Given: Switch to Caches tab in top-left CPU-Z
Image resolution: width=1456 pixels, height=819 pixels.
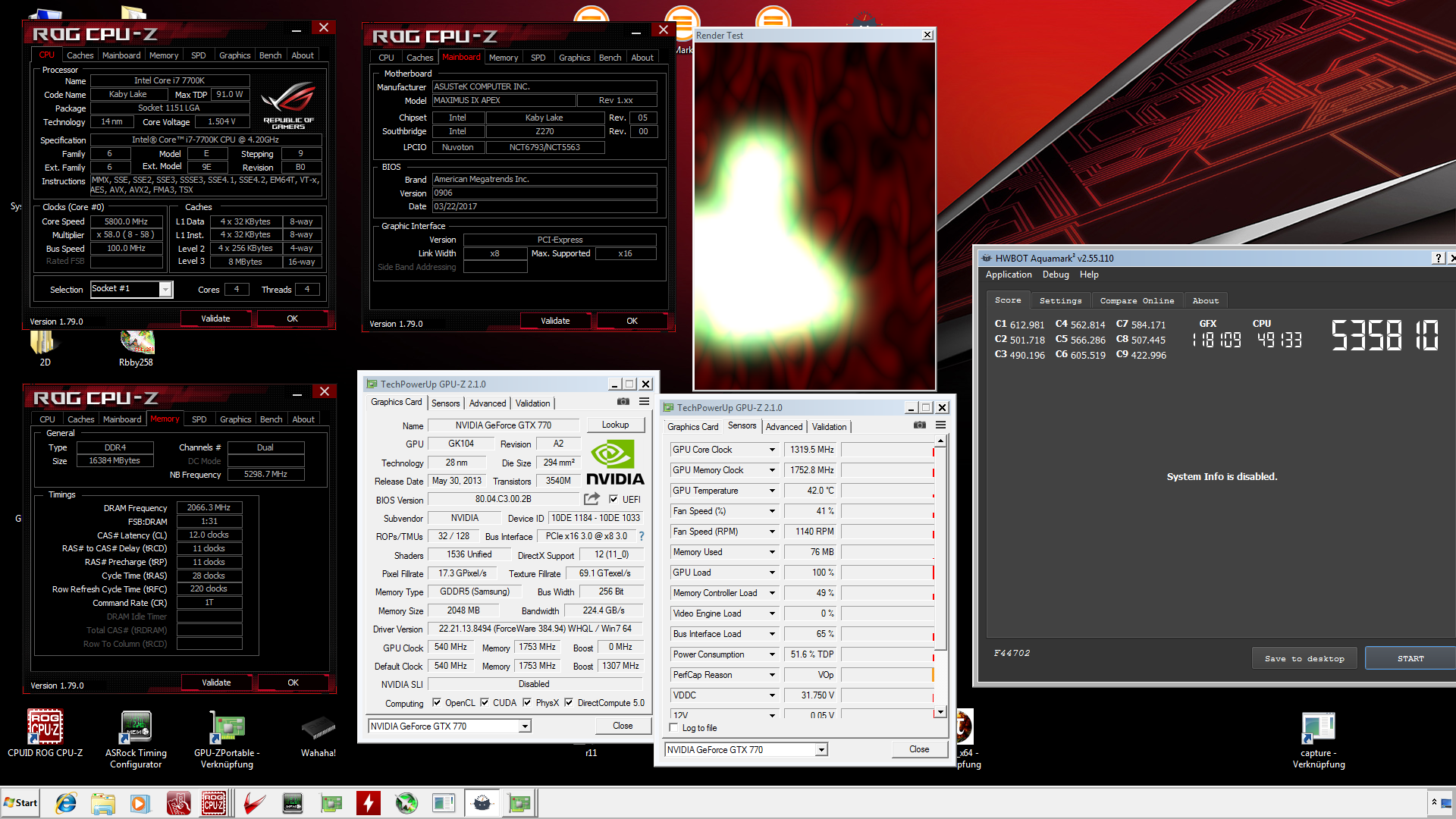Looking at the screenshot, I should point(80,55).
